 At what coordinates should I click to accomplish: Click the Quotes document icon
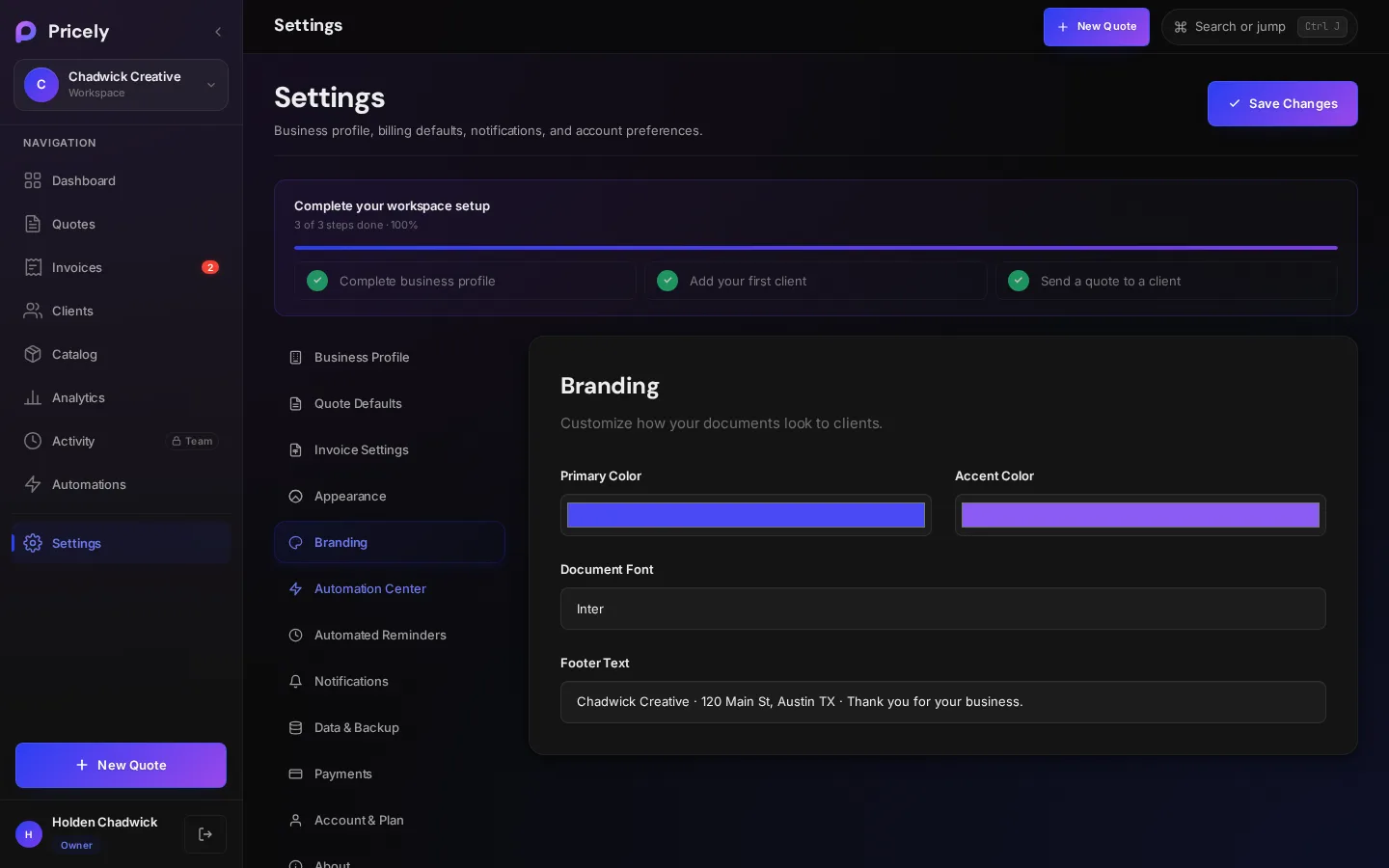point(33,224)
